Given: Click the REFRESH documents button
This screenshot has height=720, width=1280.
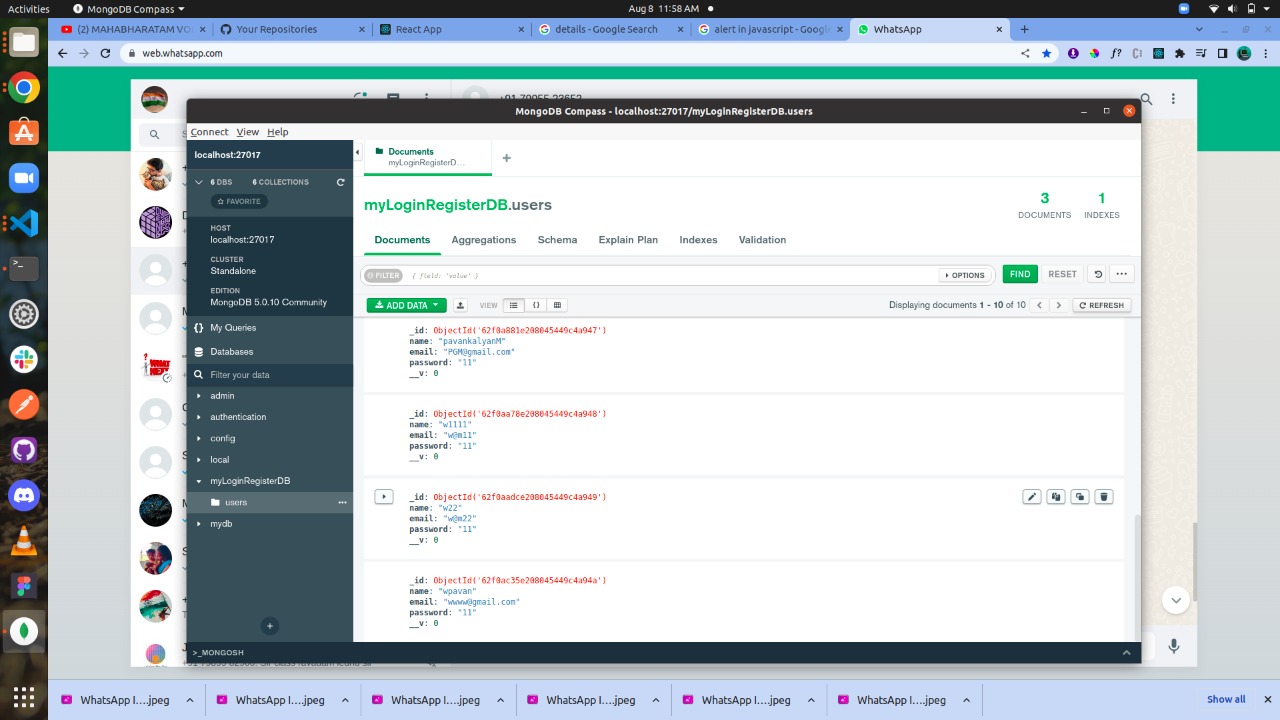Looking at the screenshot, I should pyautogui.click(x=1101, y=305).
